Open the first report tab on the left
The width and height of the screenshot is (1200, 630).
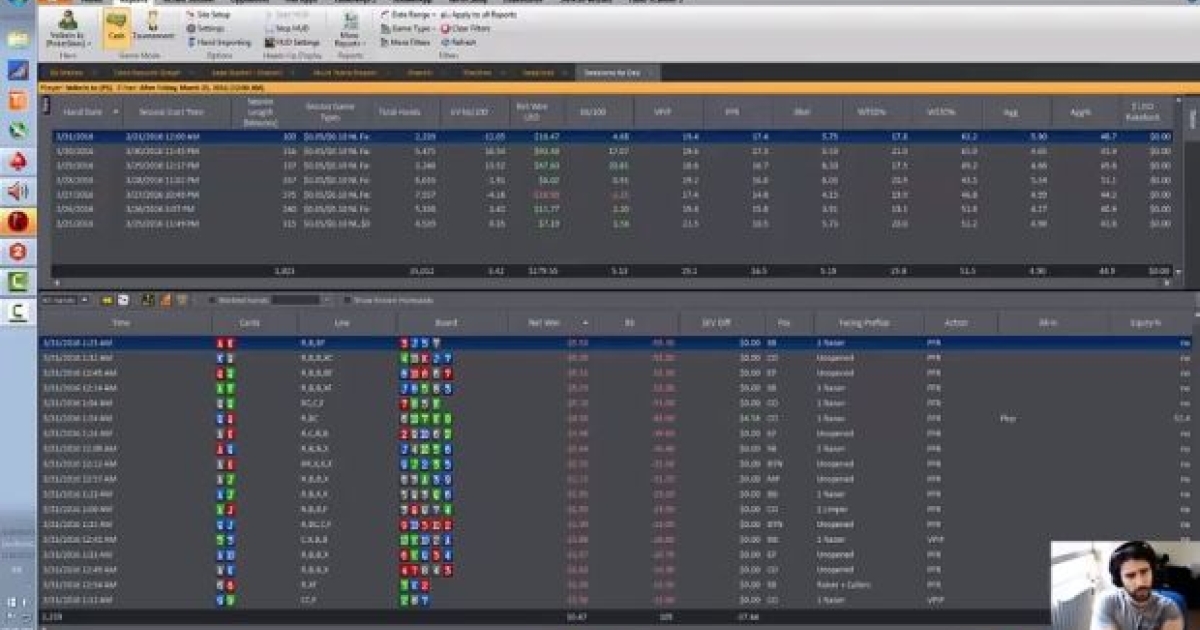click(x=67, y=73)
